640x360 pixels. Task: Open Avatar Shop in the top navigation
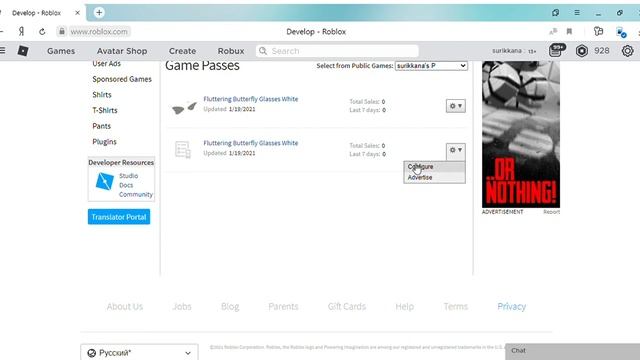click(122, 51)
